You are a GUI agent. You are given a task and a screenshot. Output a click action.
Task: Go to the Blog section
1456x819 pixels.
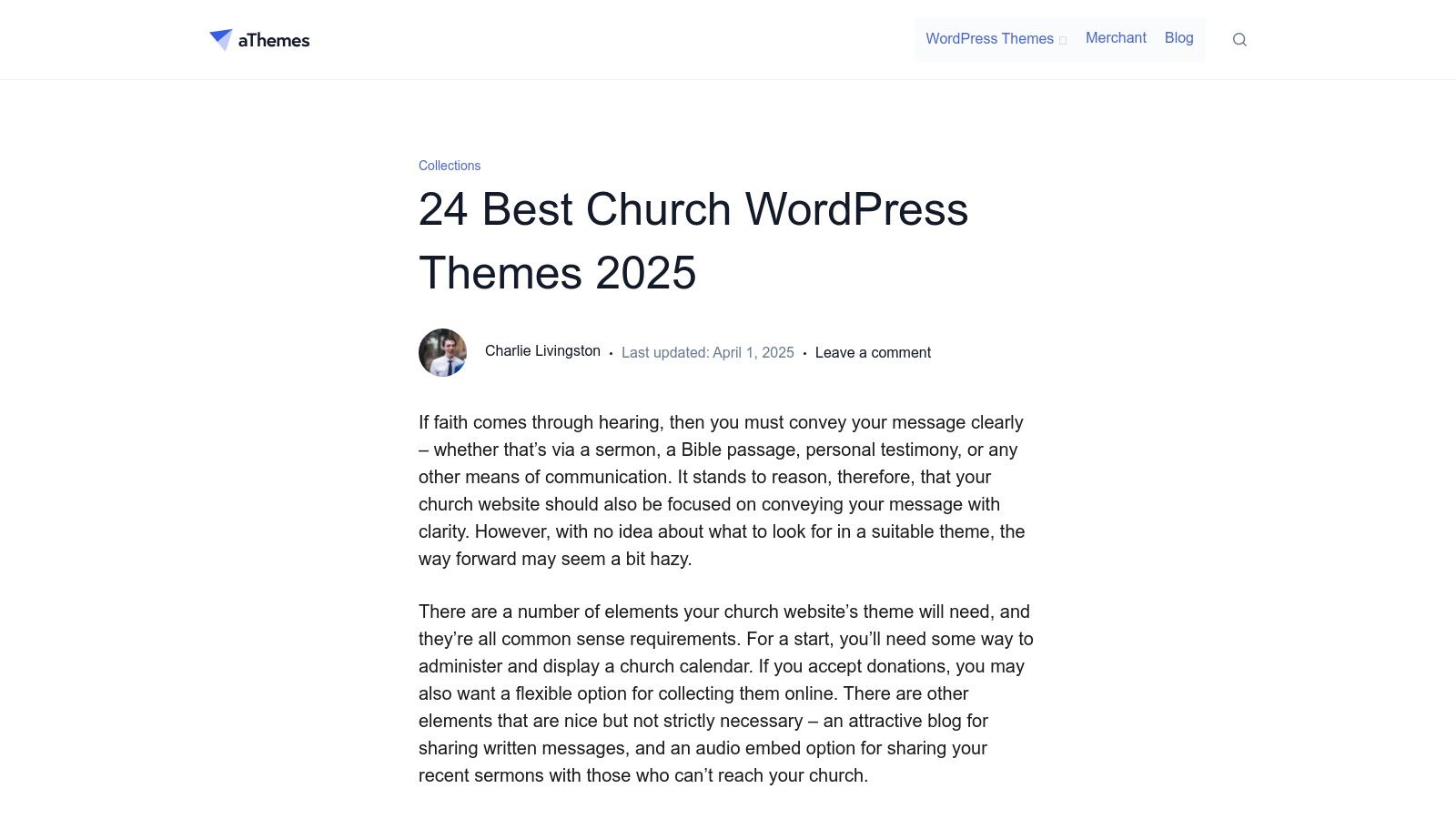coord(1178,37)
